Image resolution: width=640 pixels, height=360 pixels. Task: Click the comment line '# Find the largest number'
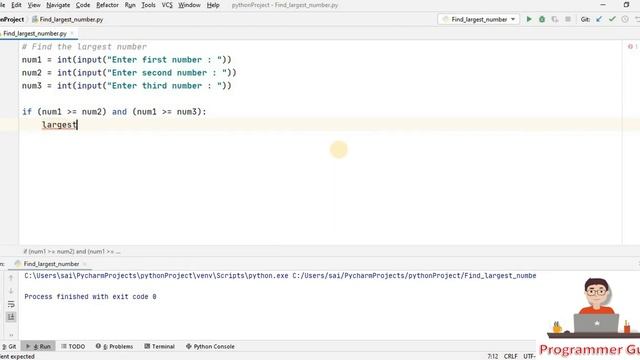[x=84, y=47]
